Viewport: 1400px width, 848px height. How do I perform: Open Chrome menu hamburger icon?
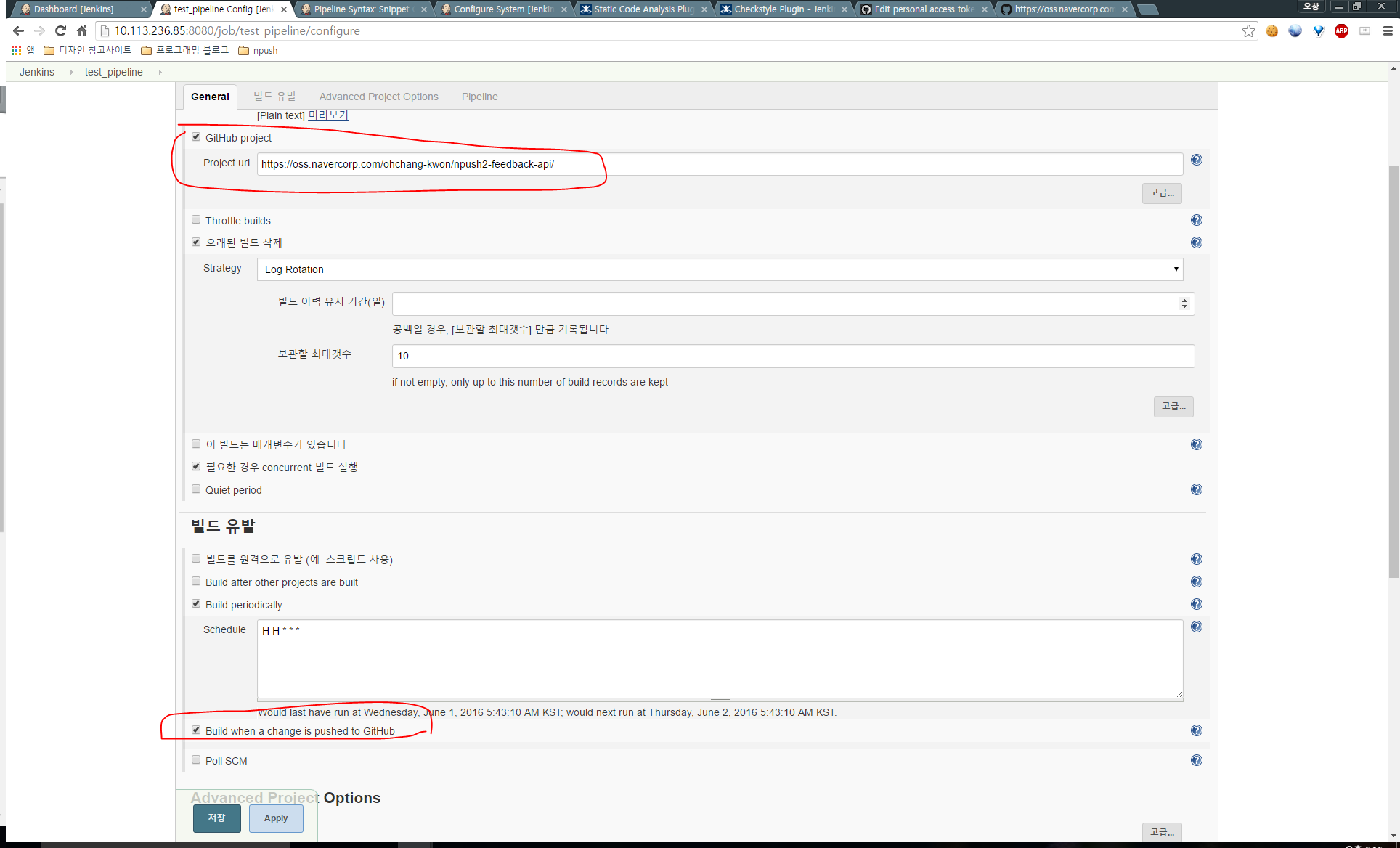click(1388, 30)
